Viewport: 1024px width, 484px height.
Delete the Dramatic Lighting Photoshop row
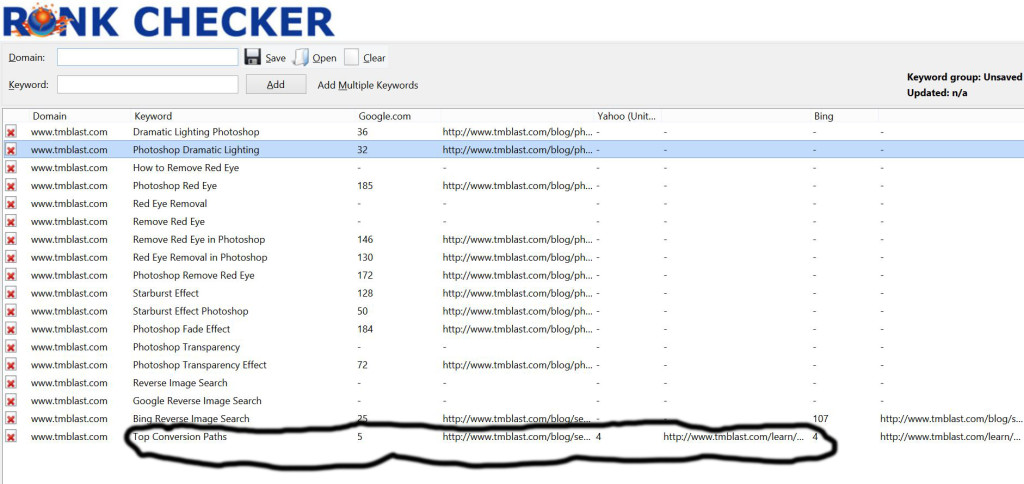[10, 133]
